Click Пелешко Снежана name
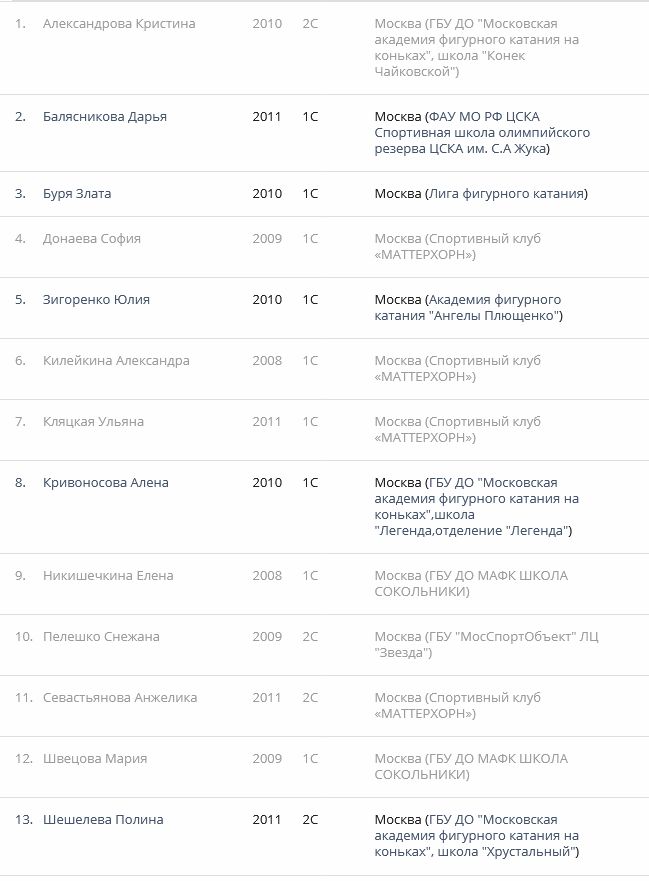 click(x=101, y=637)
